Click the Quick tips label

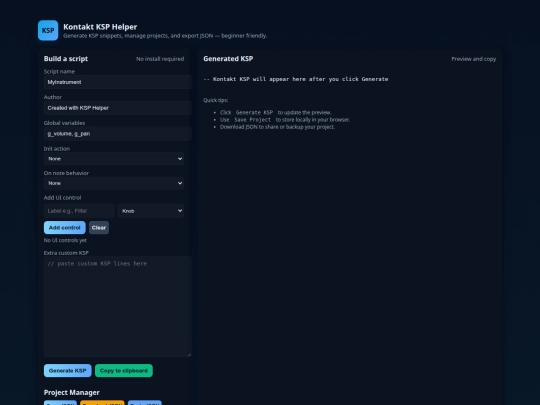click(216, 100)
